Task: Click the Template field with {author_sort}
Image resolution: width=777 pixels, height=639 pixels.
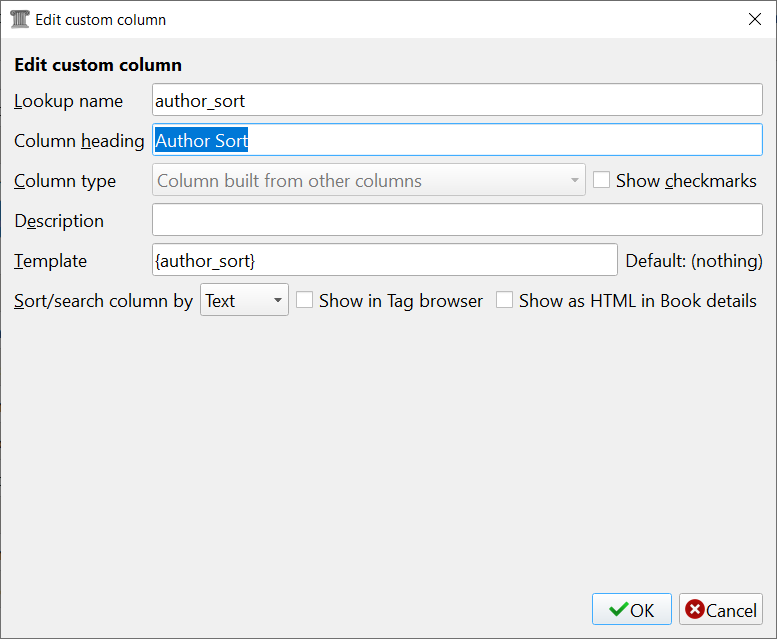Action: coord(384,260)
